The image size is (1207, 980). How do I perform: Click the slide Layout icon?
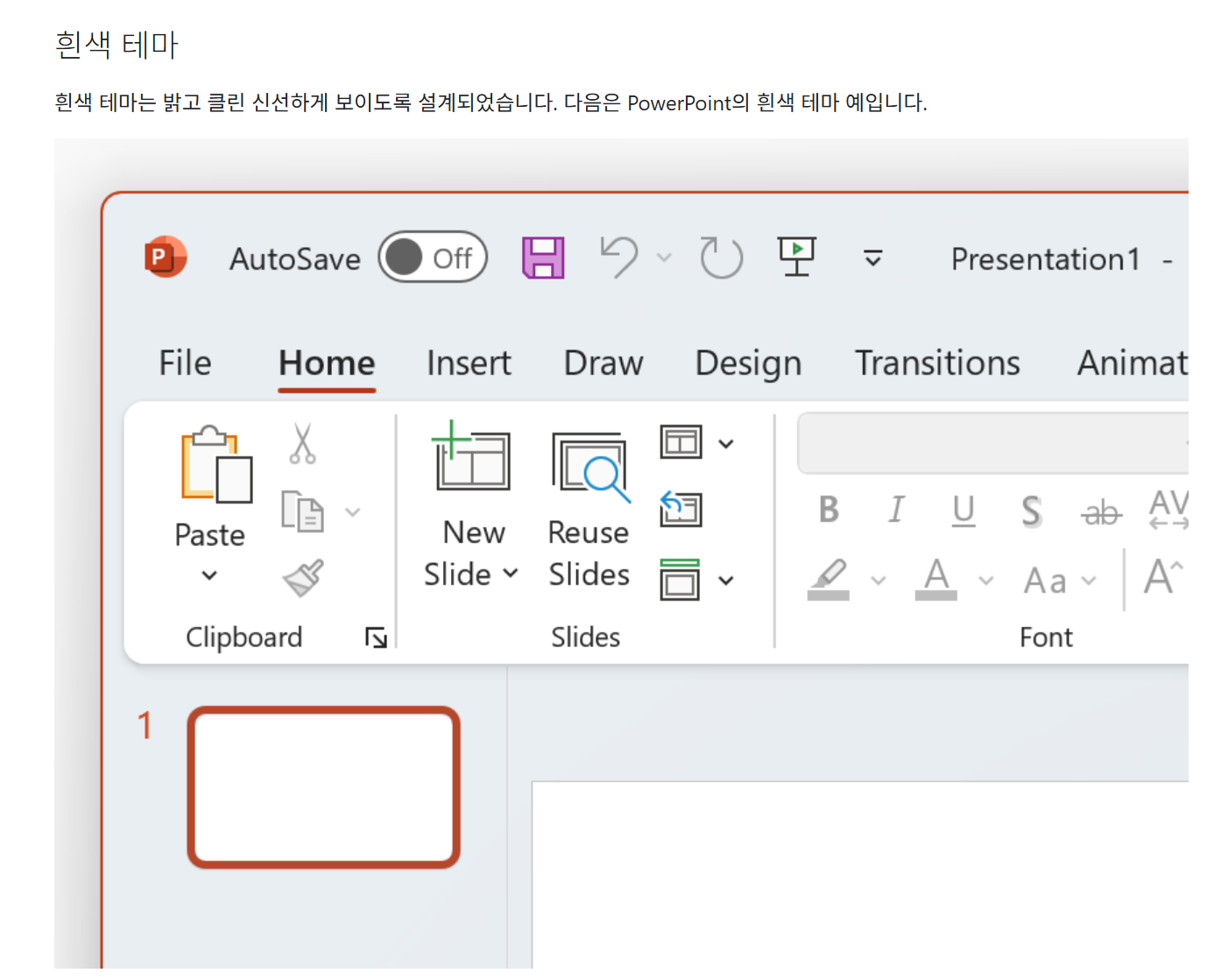coord(681,442)
